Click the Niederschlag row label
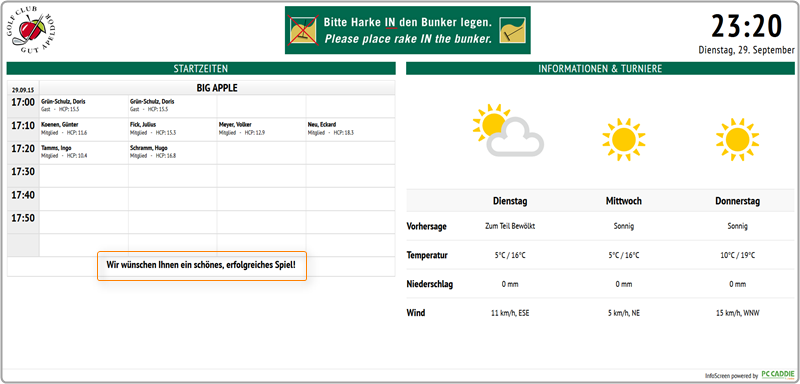 click(430, 284)
